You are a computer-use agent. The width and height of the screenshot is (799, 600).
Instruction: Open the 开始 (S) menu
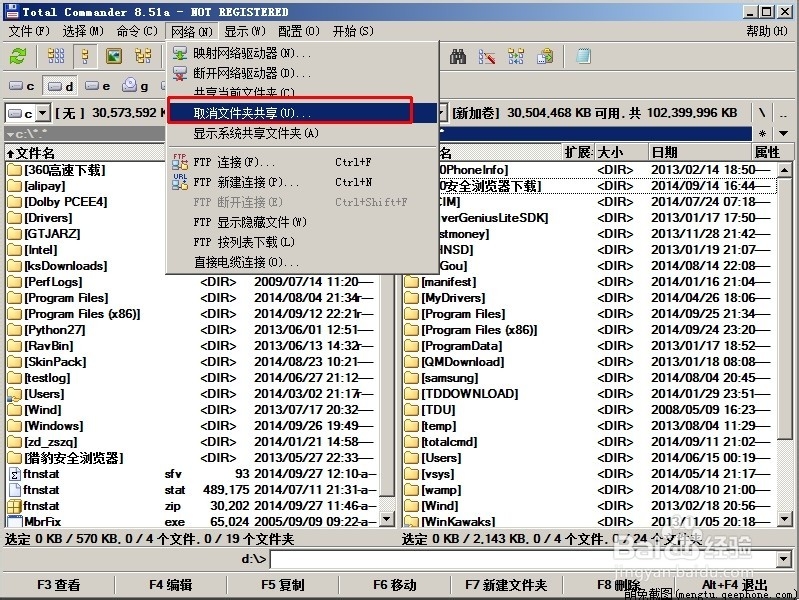[353, 32]
